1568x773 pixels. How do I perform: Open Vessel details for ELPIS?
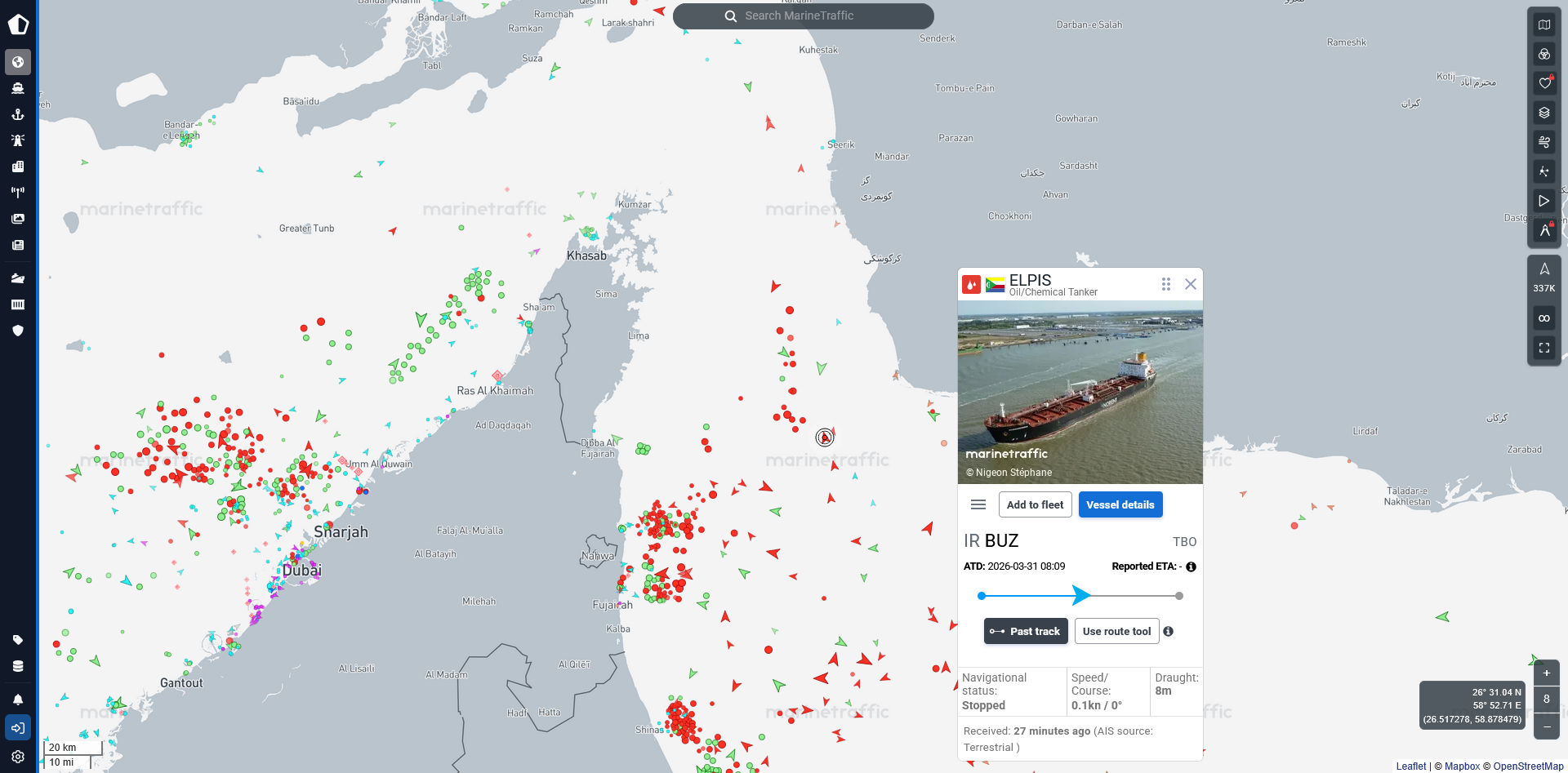(1120, 504)
